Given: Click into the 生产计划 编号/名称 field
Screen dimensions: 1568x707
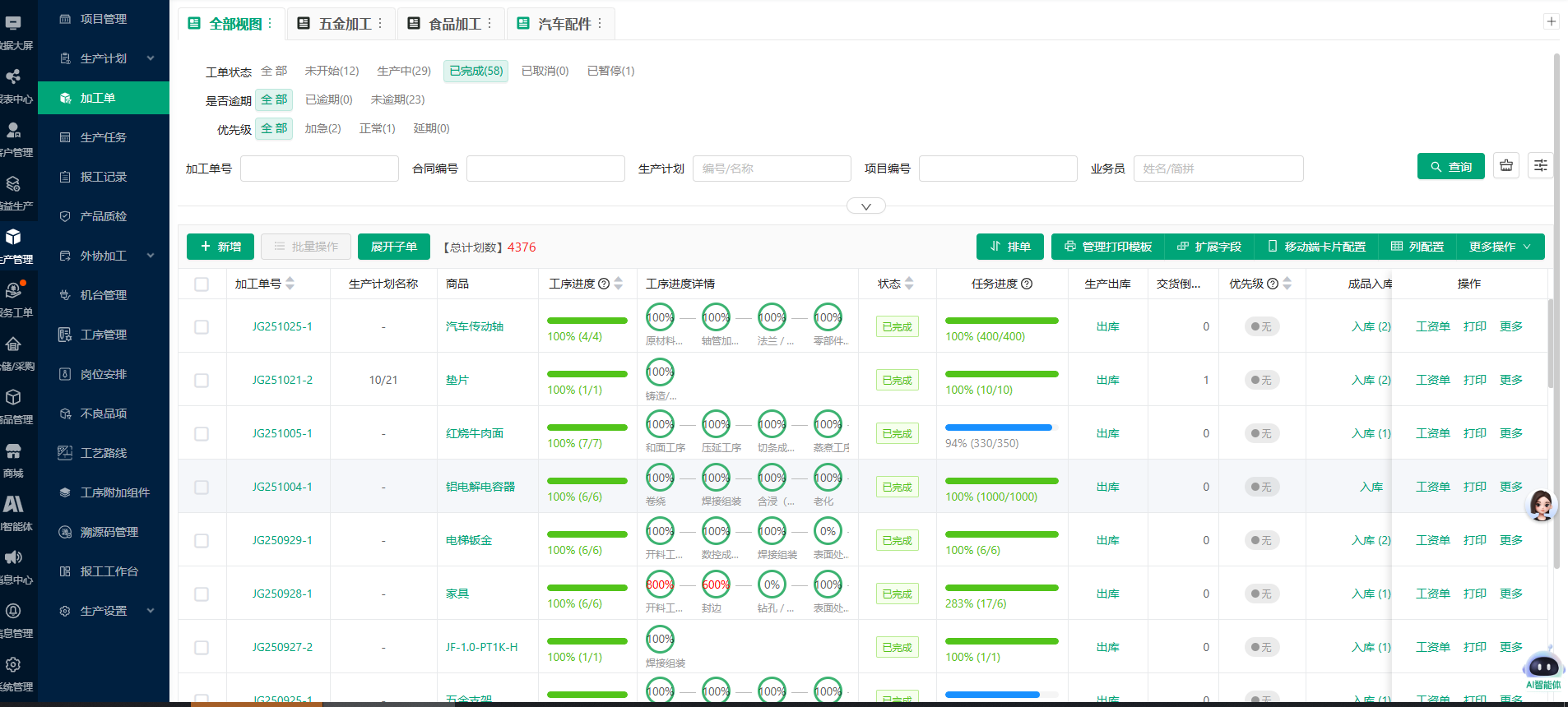Looking at the screenshot, I should click(x=772, y=169).
